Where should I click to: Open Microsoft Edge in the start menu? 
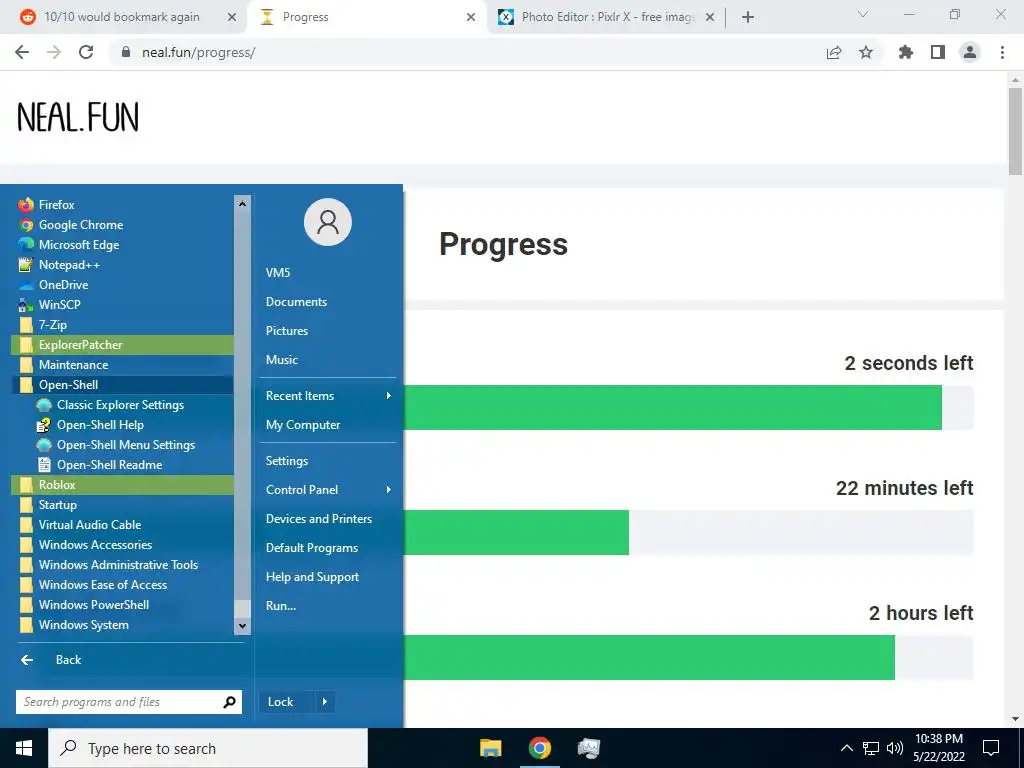point(122,245)
